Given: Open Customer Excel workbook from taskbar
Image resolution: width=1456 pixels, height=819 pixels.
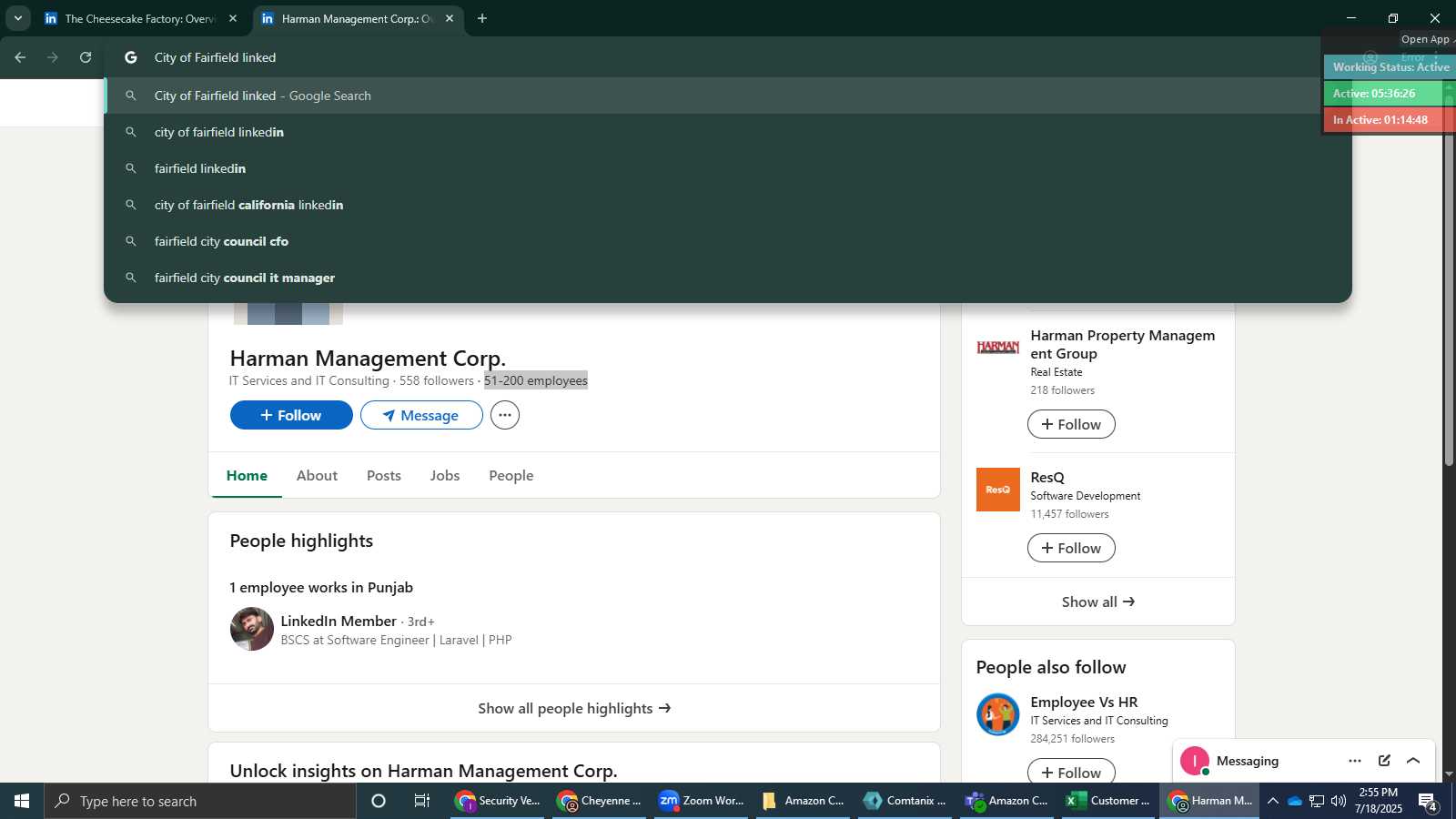Looking at the screenshot, I should [x=1109, y=801].
